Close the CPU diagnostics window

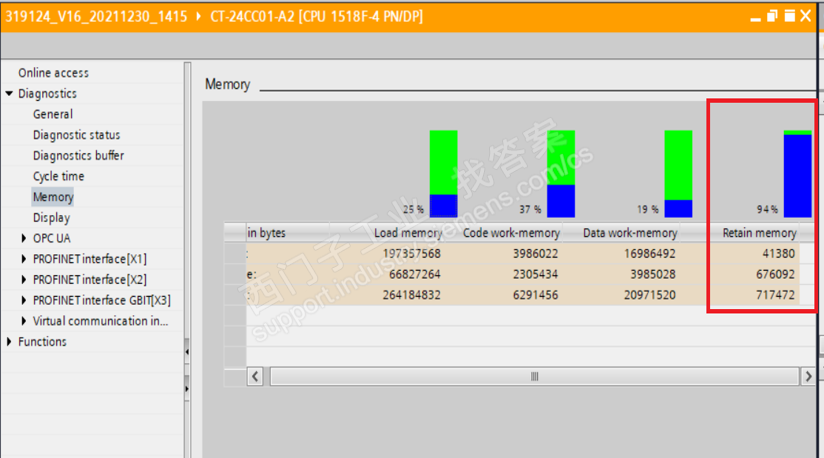[x=806, y=16]
